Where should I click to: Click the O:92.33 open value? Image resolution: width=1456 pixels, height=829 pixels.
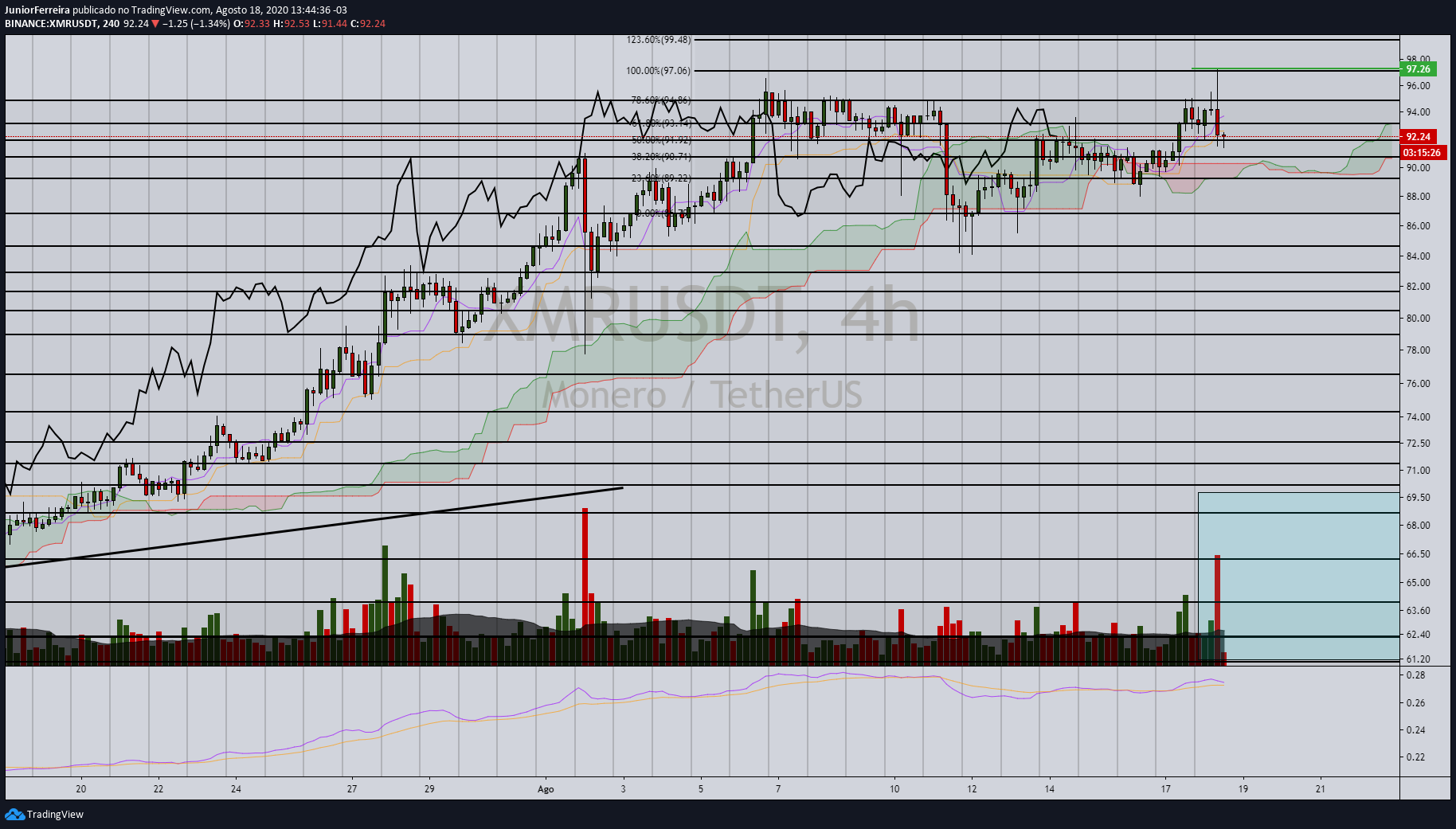point(252,24)
